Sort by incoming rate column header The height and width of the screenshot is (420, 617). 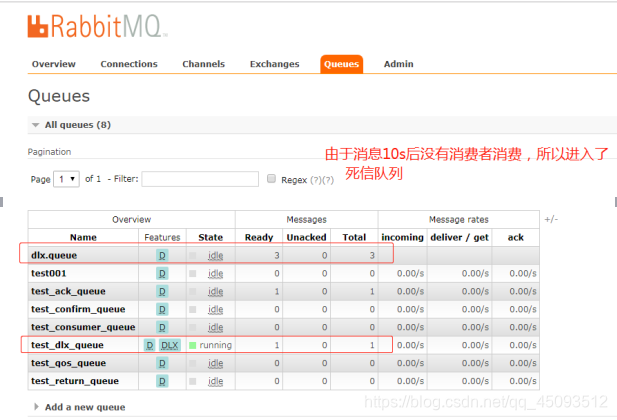403,237
